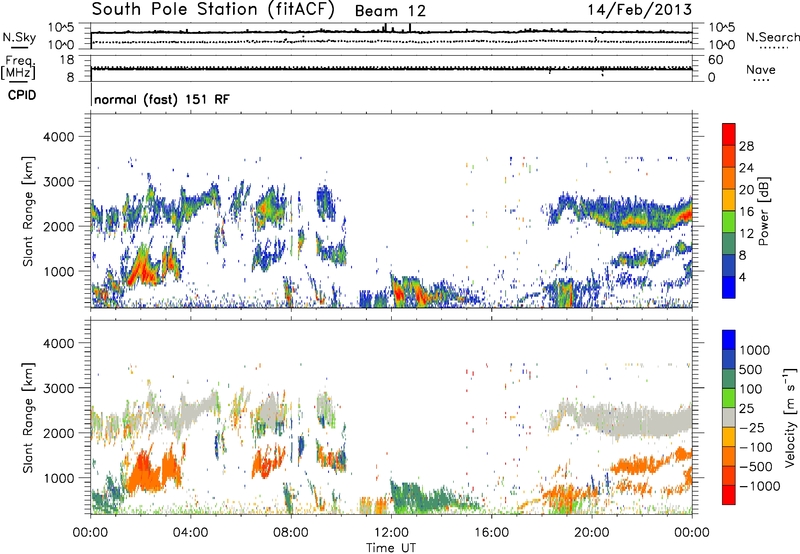The image size is (800, 554).
Task: Click the 'Freq. [MHz]' axis label
Action: tap(18, 68)
